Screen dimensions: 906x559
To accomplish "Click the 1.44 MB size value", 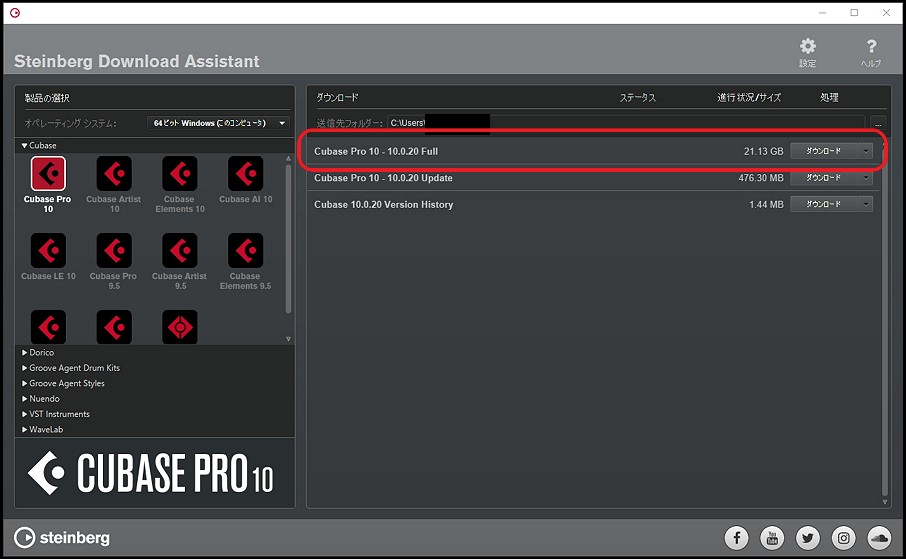I will coord(766,205).
